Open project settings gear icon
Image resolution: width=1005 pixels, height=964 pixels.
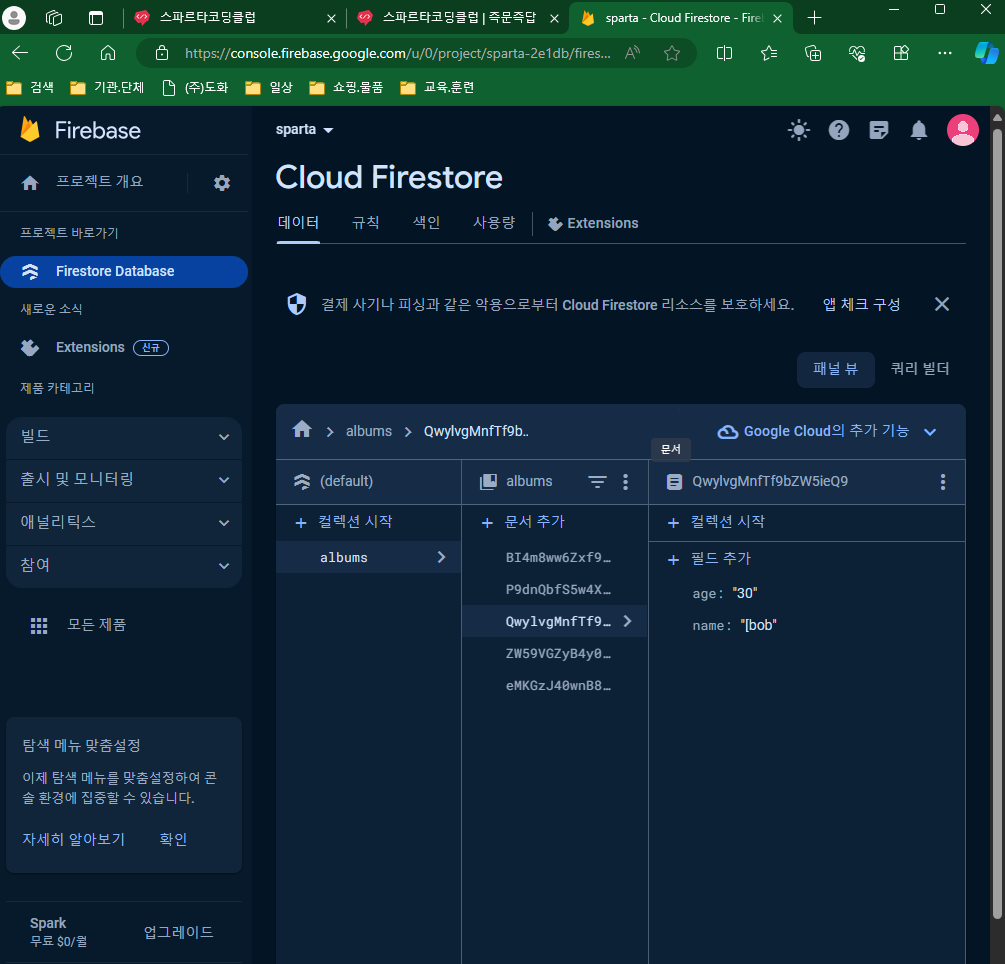point(222,183)
